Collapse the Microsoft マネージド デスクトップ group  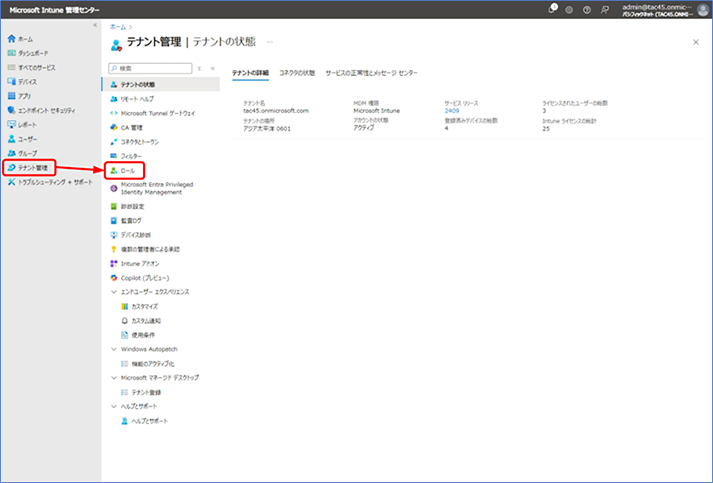114,377
